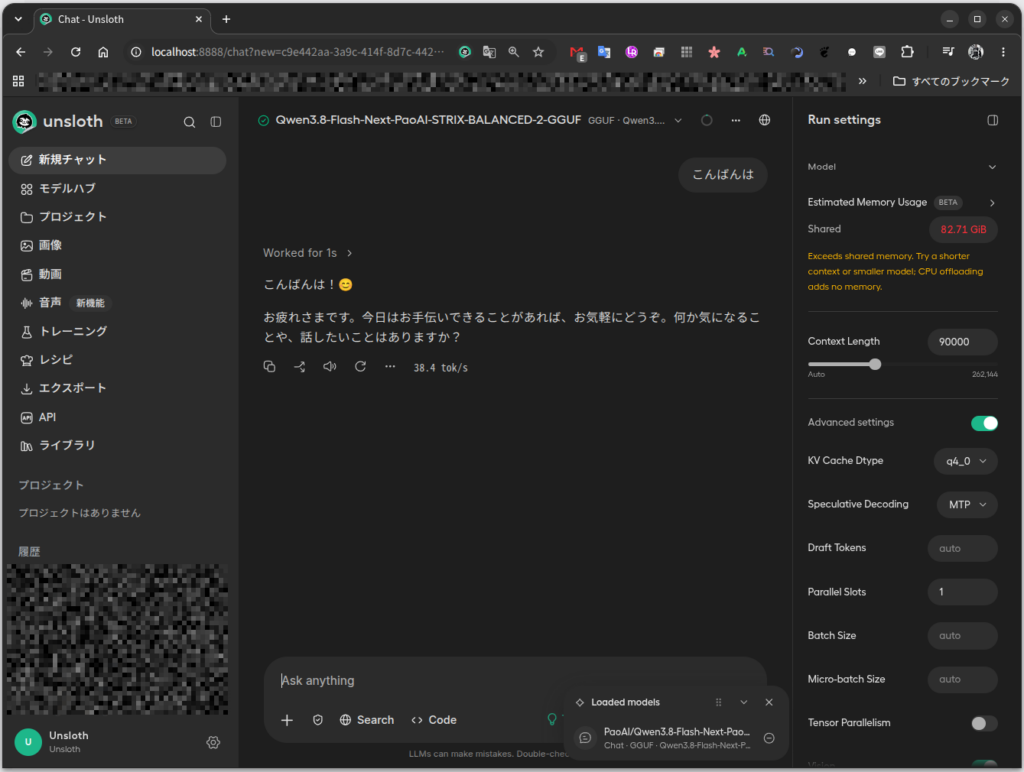Expand the Model section
Image resolution: width=1024 pixels, height=772 pixels.
pos(903,167)
